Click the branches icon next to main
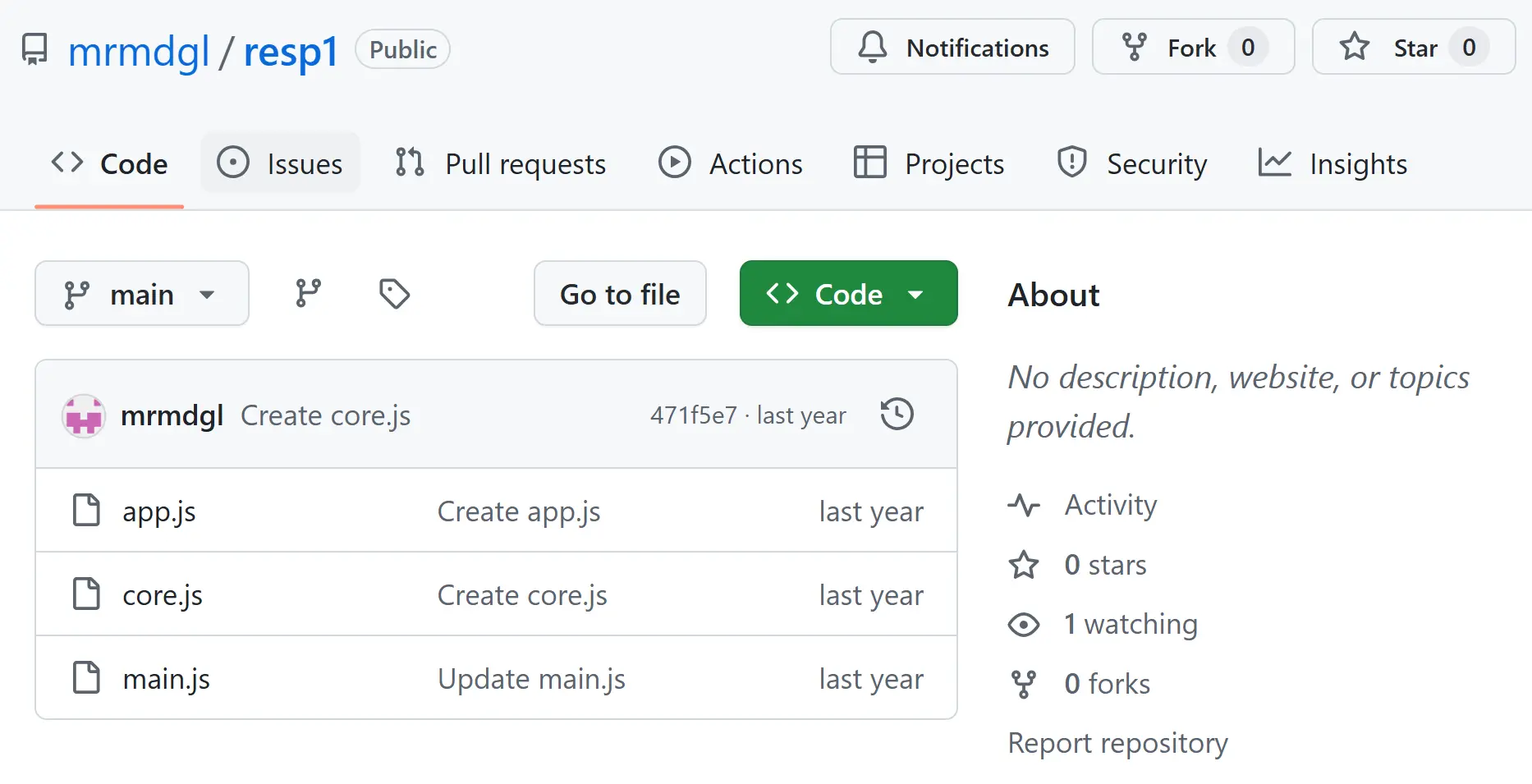Screen dimensions: 1532x784 click(x=308, y=293)
